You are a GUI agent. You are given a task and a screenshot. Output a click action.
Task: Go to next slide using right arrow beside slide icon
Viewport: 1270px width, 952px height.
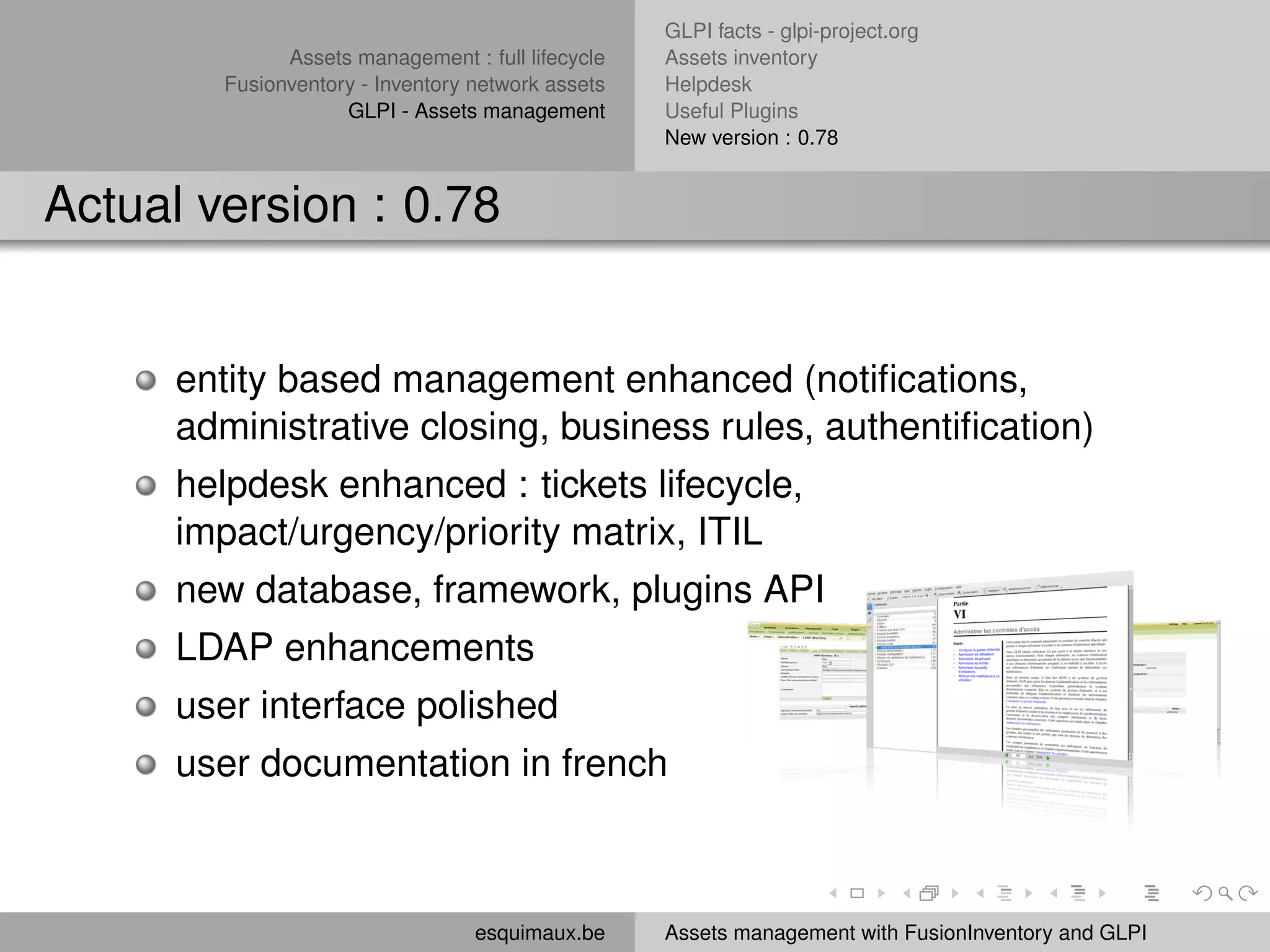click(881, 893)
